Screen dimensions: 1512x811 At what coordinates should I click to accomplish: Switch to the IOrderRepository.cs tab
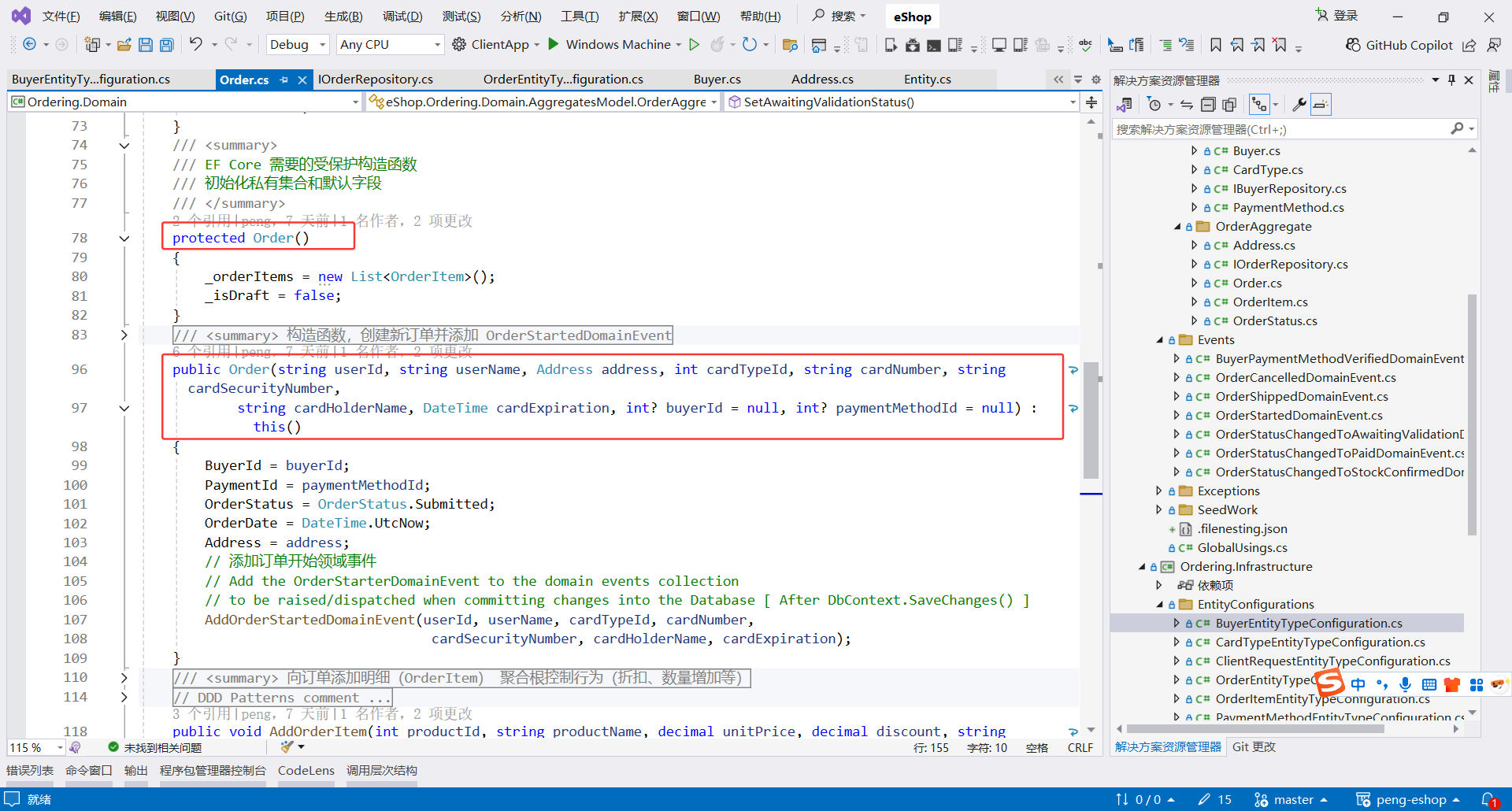pyautogui.click(x=376, y=80)
